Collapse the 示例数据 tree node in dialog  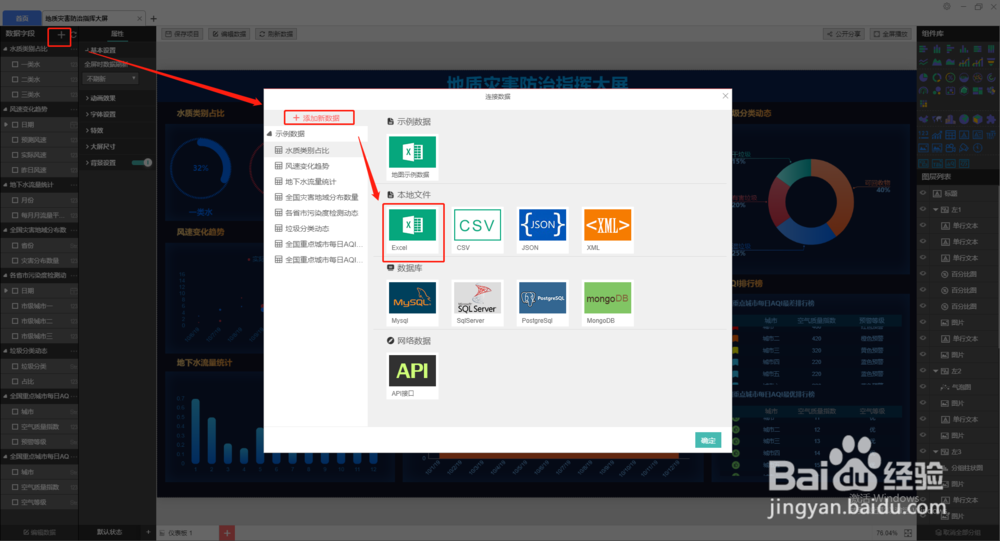pos(269,134)
